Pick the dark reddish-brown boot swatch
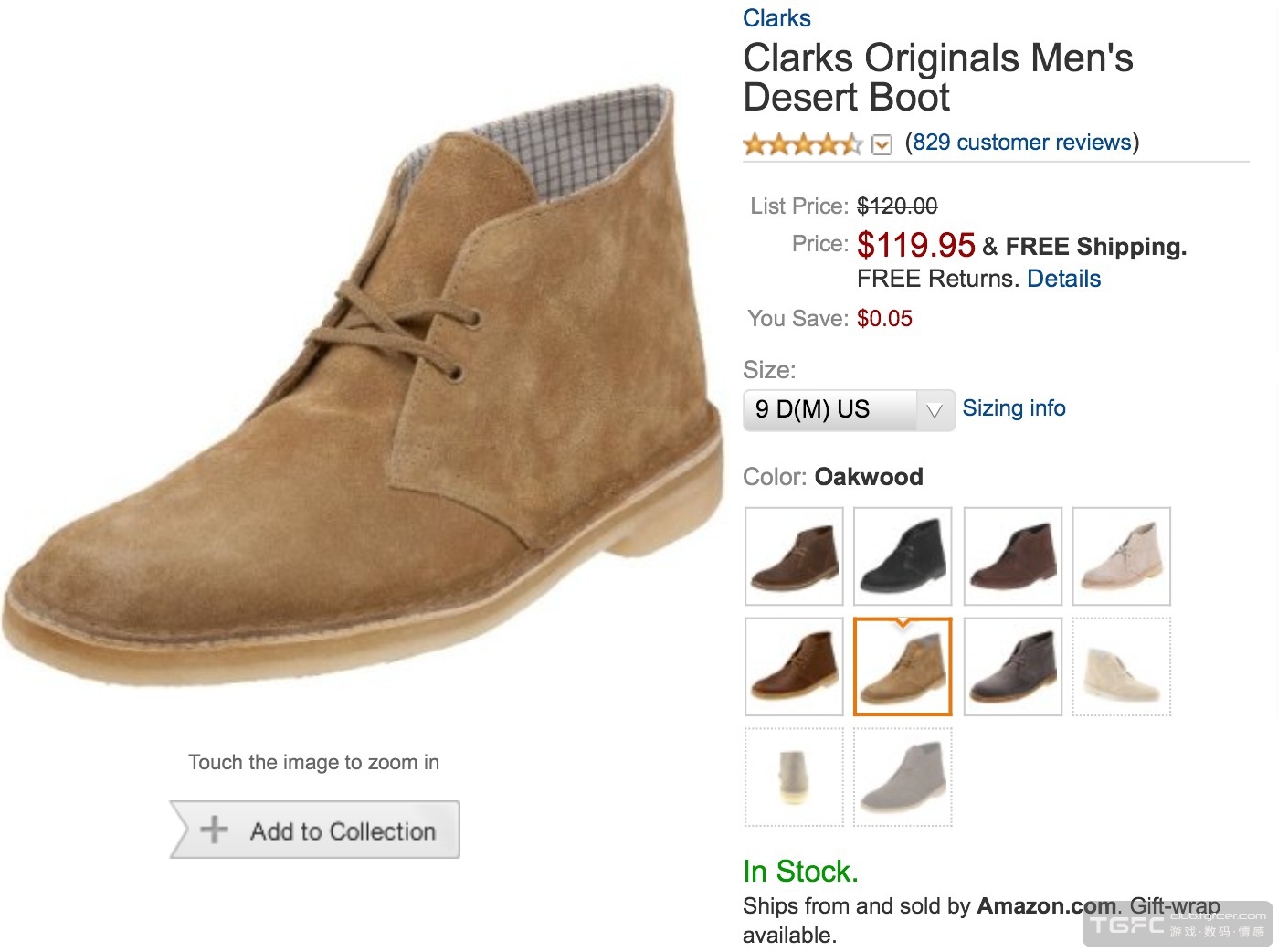Viewport: 1278px width, 952px height. point(1012,556)
